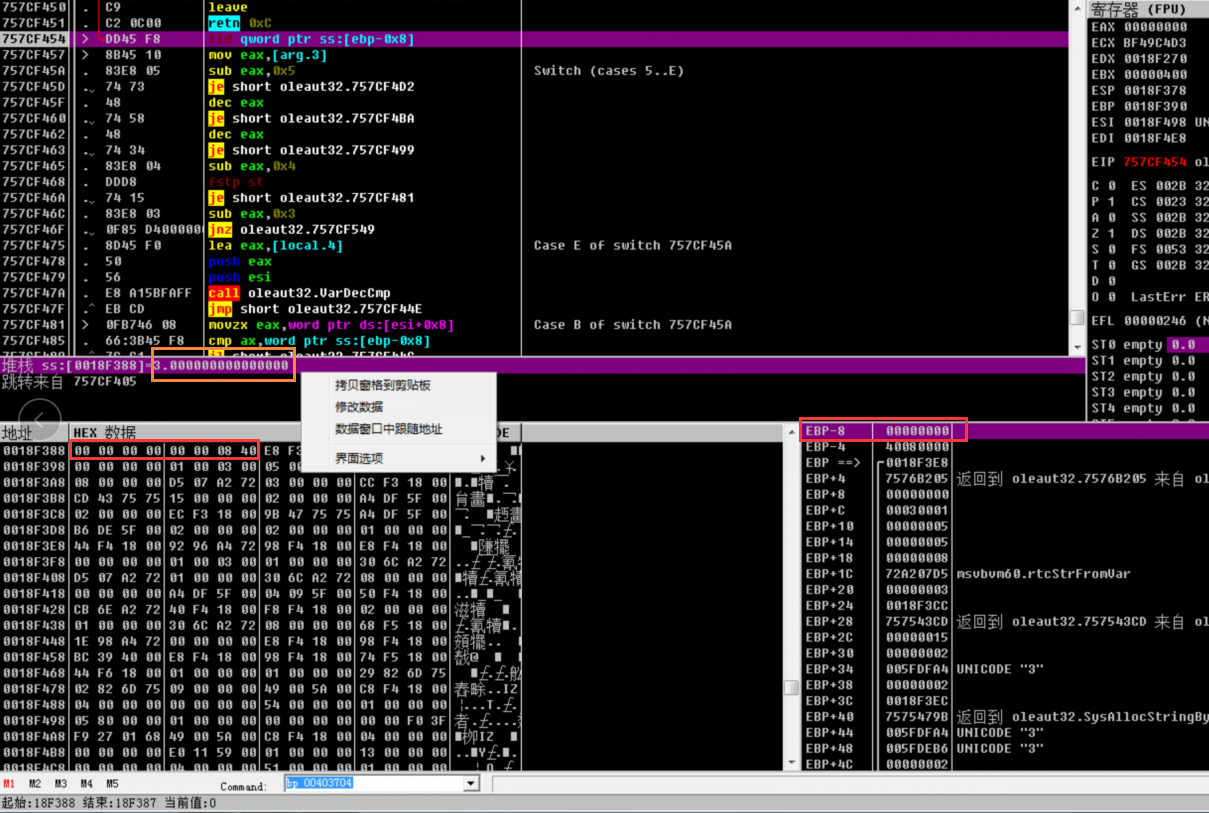Screen dimensions: 1209x813
Task: Select the msvbvm60.rtcStrFromVar stack row
Action: pos(1004,574)
